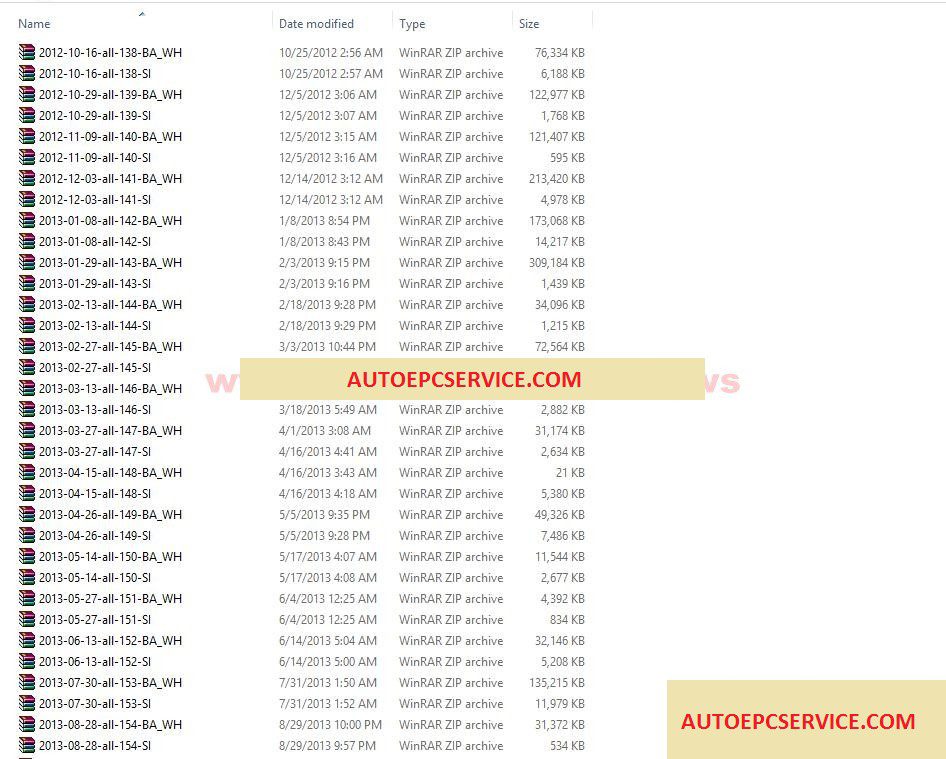
Task: Select archive icon of 2013-03-27-all-147-SI
Action: click(x=27, y=451)
